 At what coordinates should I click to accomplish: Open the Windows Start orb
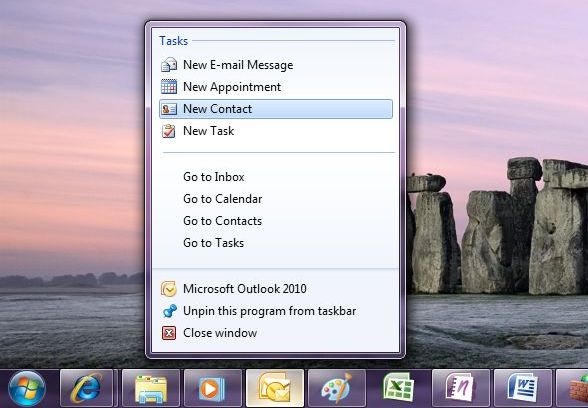pyautogui.click(x=27, y=388)
